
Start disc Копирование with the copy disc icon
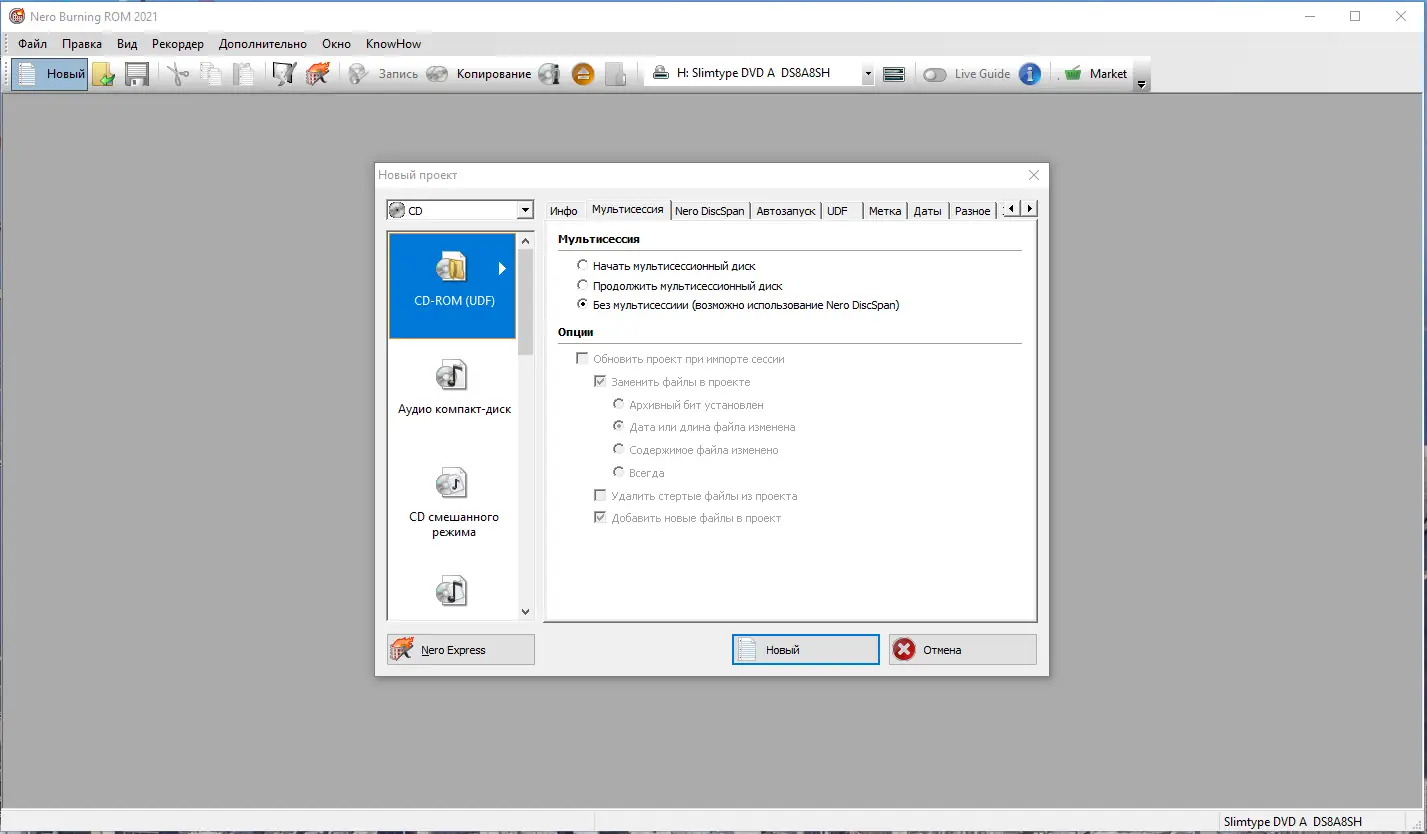click(x=437, y=73)
